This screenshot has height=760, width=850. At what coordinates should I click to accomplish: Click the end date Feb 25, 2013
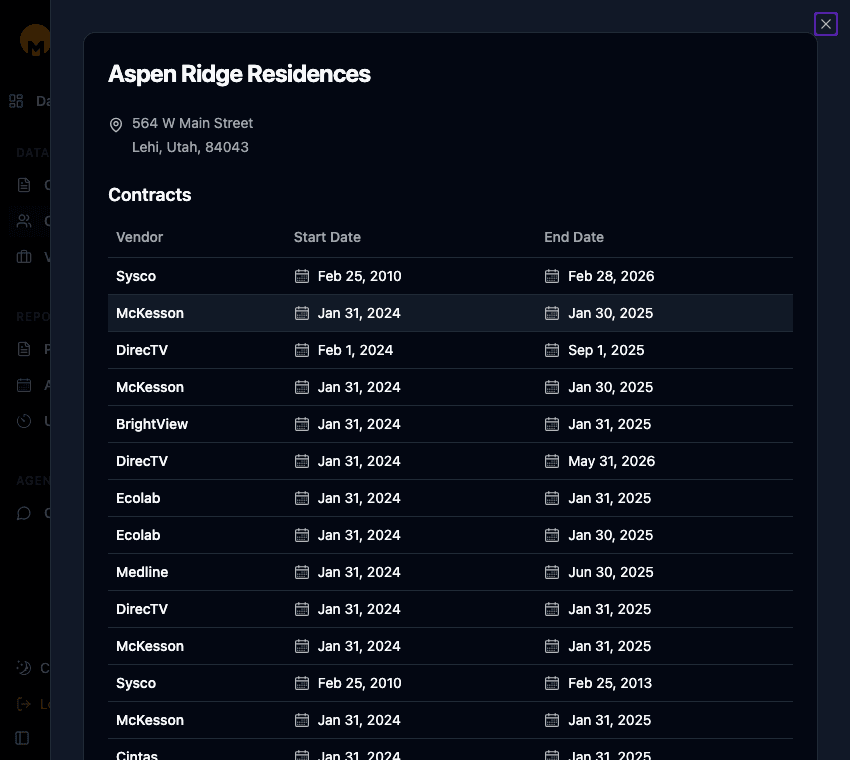tap(610, 683)
